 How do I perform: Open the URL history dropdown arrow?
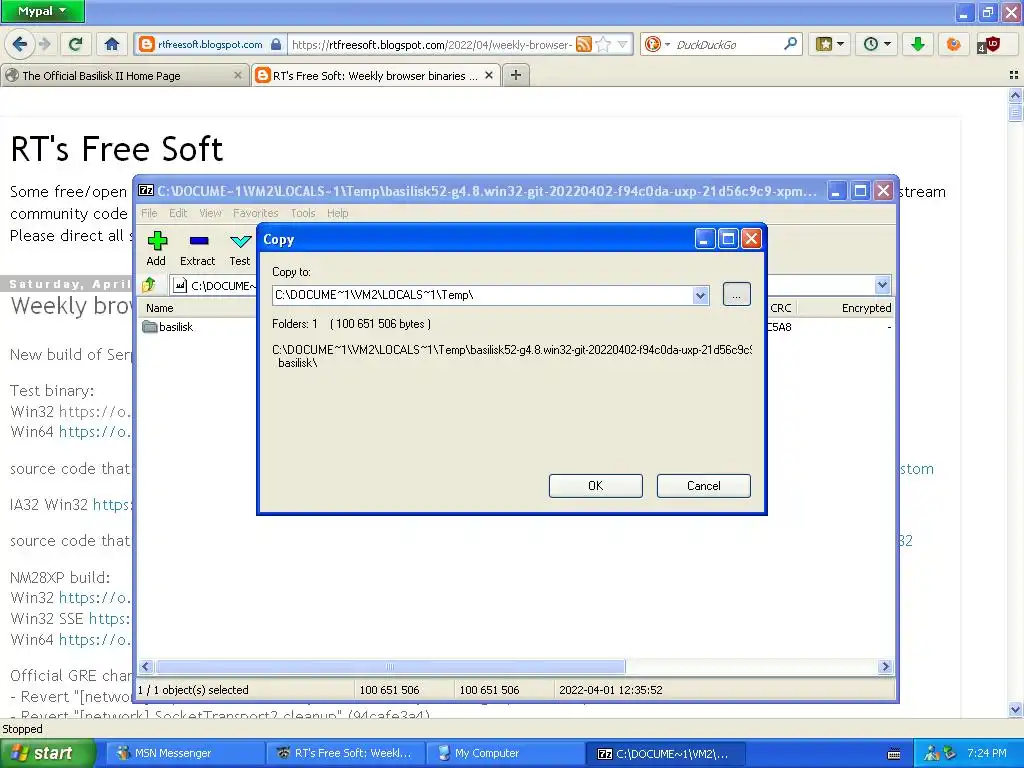[x=622, y=44]
